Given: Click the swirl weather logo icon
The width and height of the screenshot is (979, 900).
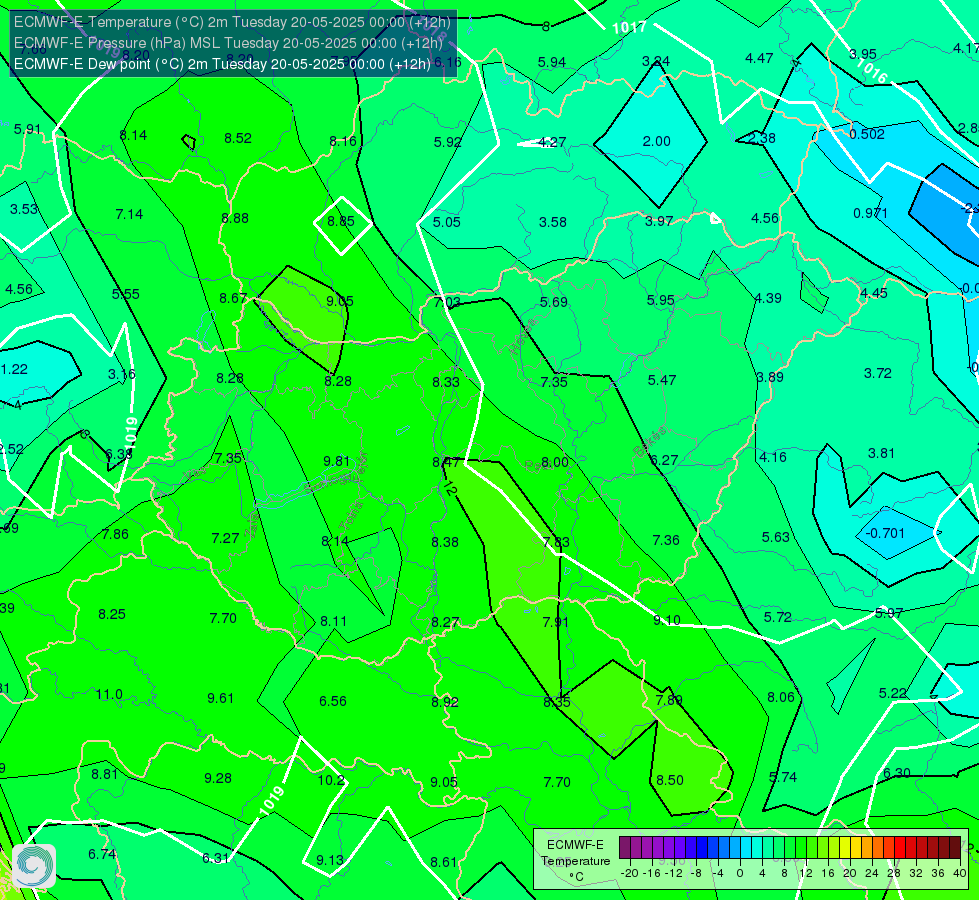Looking at the screenshot, I should 34,866.
